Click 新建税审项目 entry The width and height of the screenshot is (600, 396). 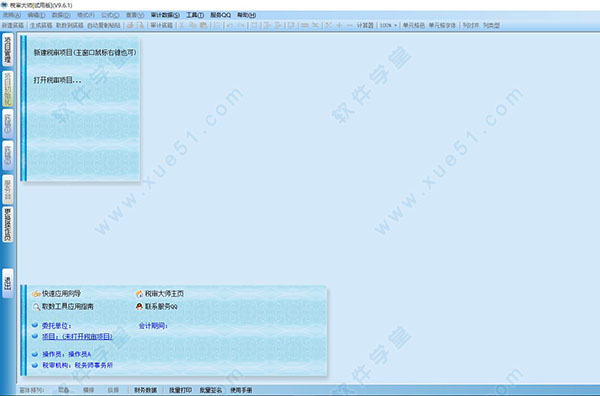(x=85, y=52)
